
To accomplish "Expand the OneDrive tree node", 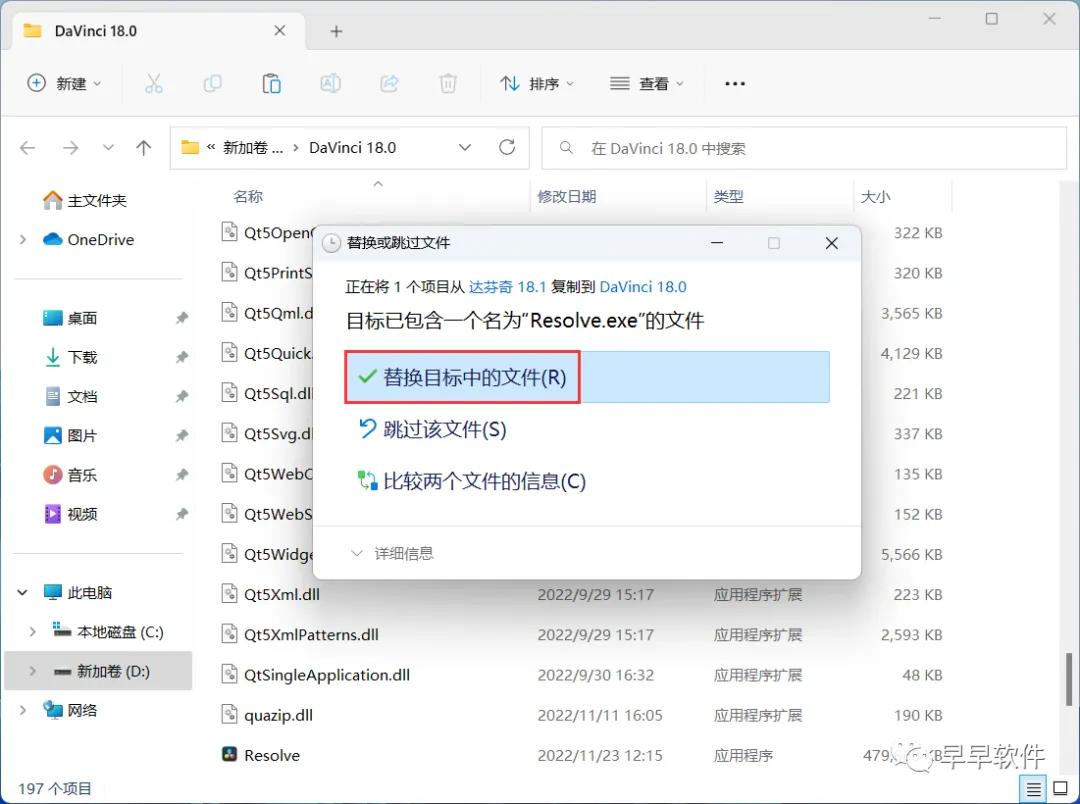I will pyautogui.click(x=23, y=240).
